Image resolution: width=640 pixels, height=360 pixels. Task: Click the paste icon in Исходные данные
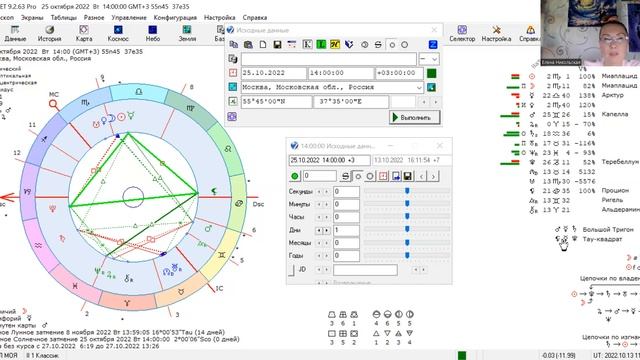click(x=248, y=44)
